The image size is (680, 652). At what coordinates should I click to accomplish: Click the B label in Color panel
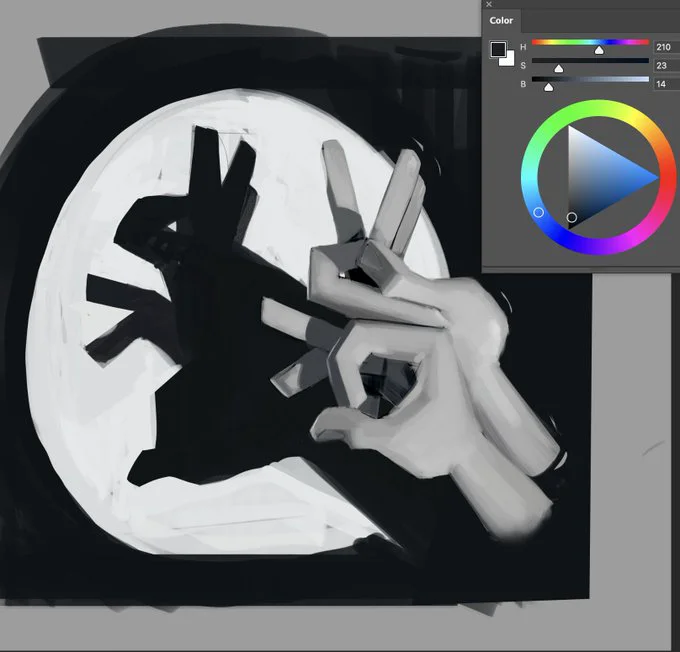(x=523, y=84)
